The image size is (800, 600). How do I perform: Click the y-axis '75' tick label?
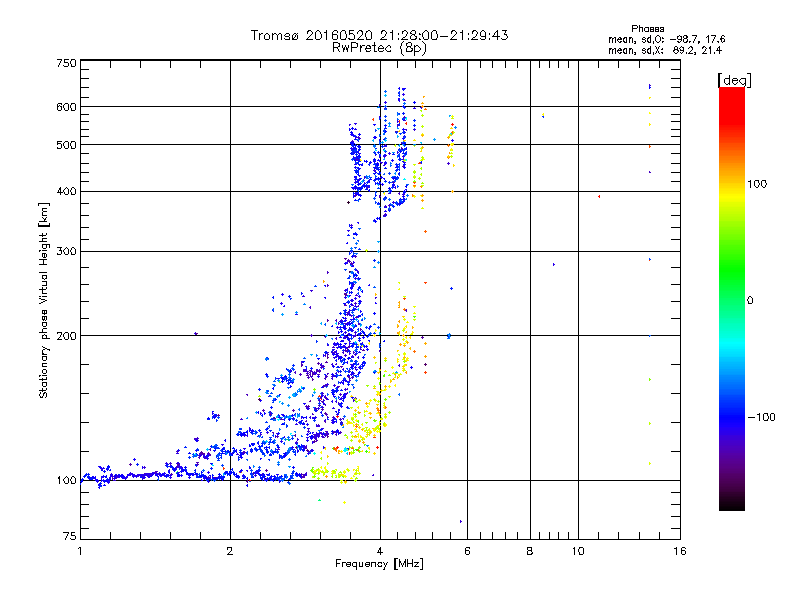pyautogui.click(x=70, y=536)
